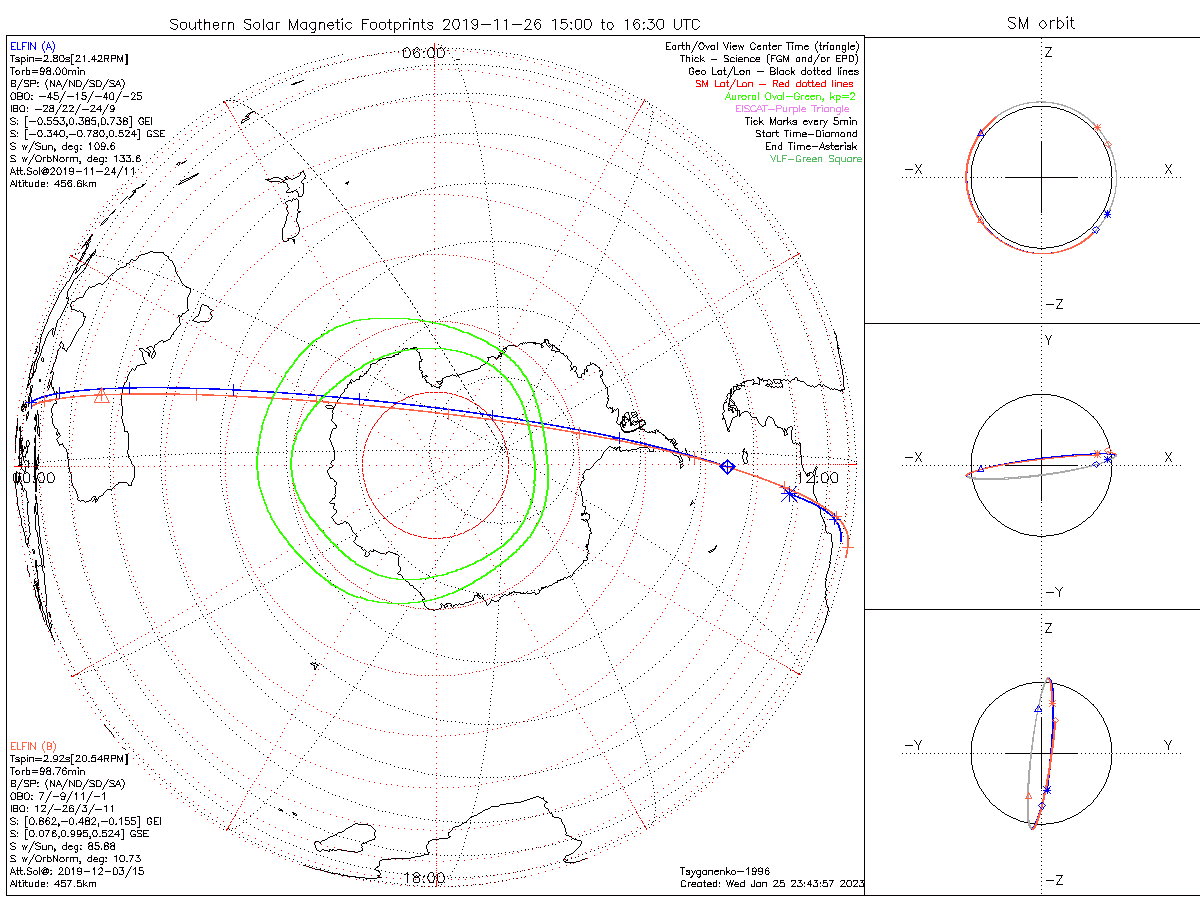This screenshot has height=900, width=1200.
Task: Click 'Att.Sol@: 2019-12-03/15' text
Action: point(77,871)
